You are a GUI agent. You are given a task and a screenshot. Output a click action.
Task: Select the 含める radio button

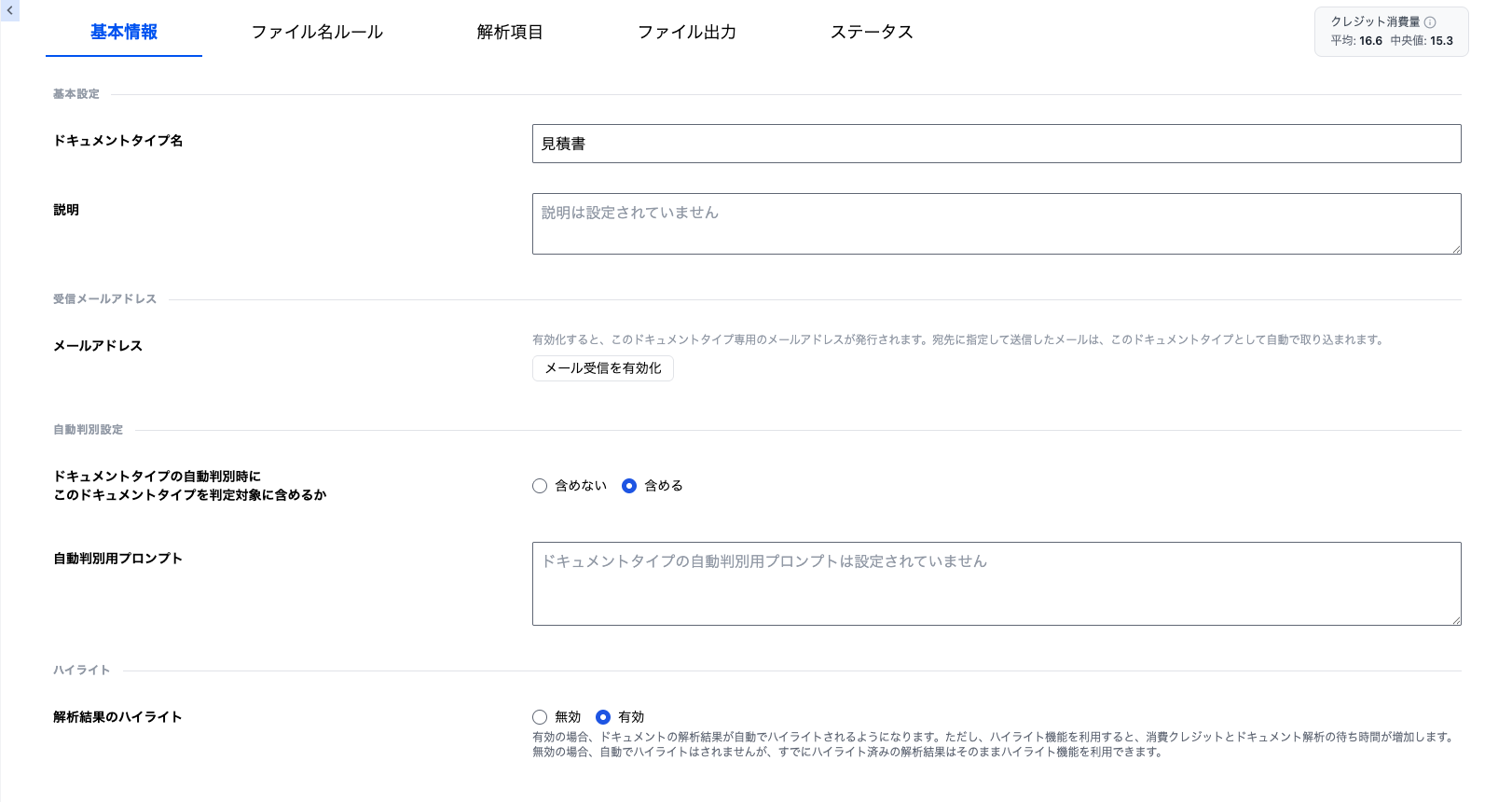tap(629, 486)
